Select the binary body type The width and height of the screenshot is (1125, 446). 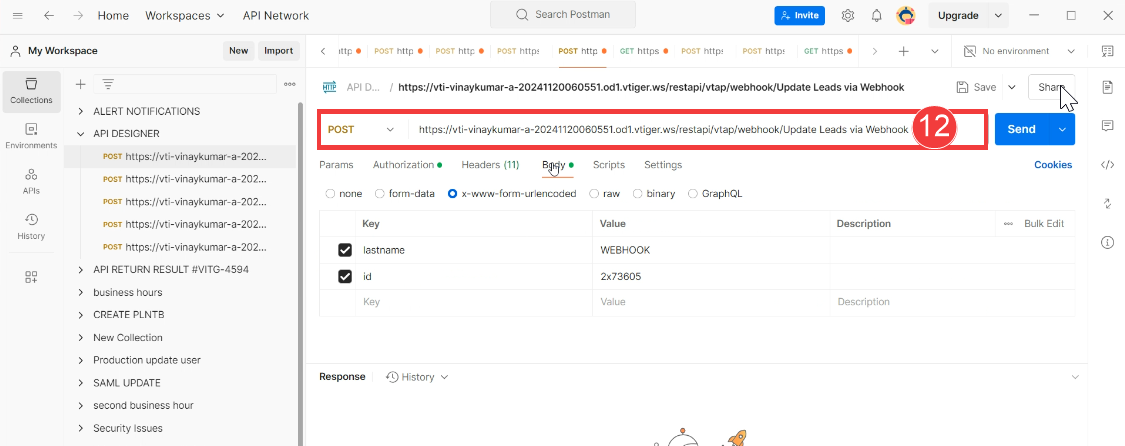click(x=637, y=194)
